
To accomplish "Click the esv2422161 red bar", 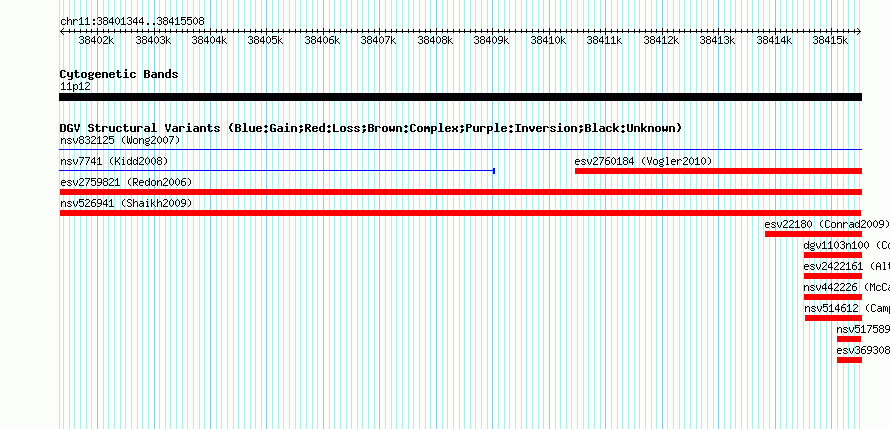I will 833,276.
